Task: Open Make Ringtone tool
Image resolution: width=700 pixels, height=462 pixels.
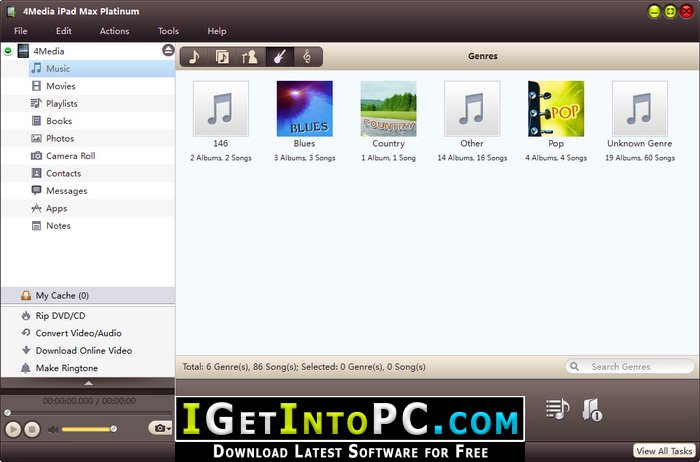Action: pyautogui.click(x=60, y=368)
